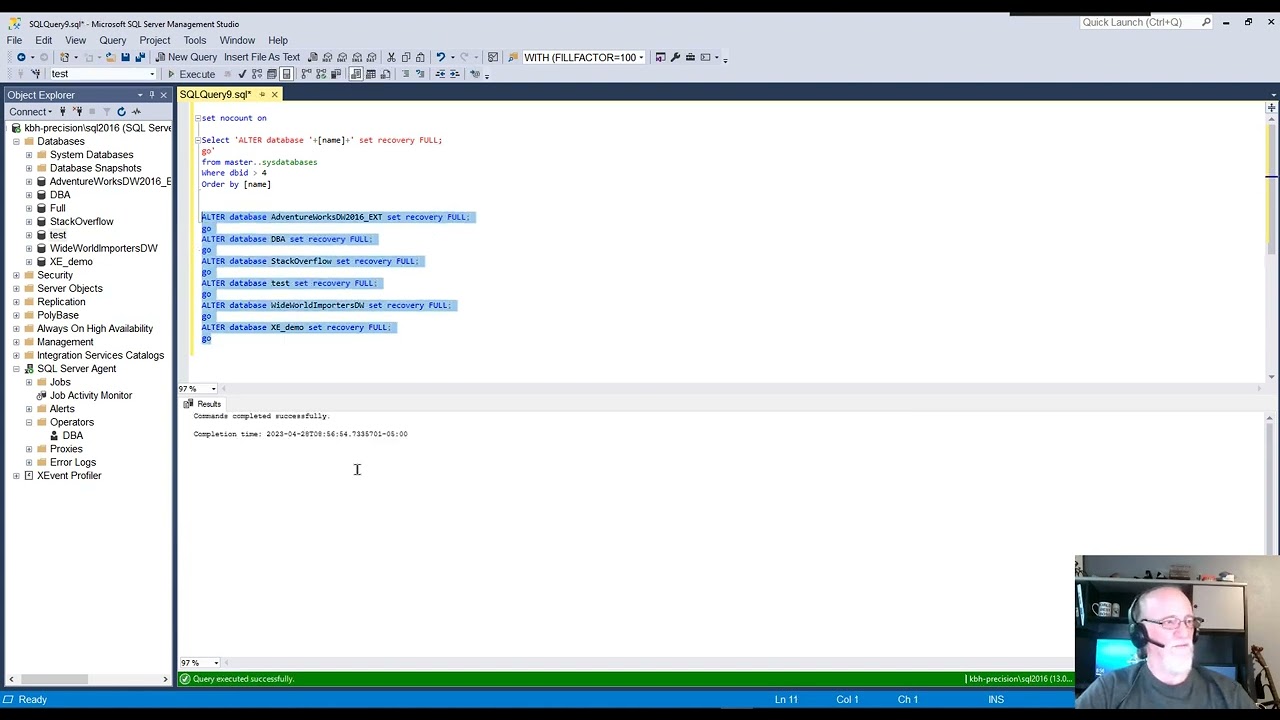Click the Paste icon in toolbar
The image size is (1280, 720).
coord(420,57)
